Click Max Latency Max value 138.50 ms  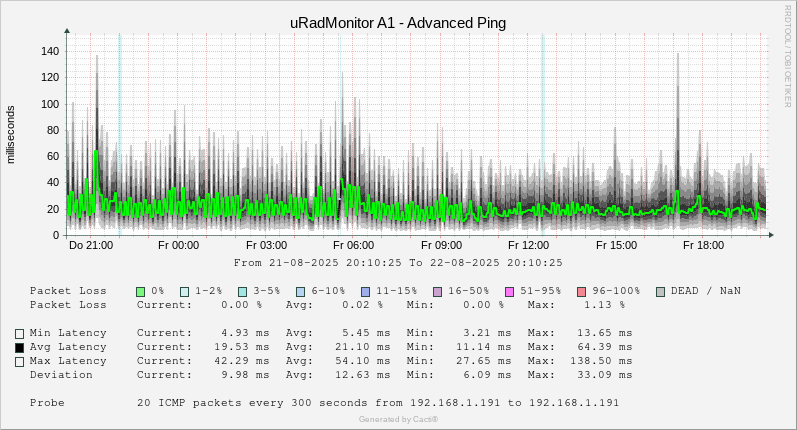click(601, 361)
